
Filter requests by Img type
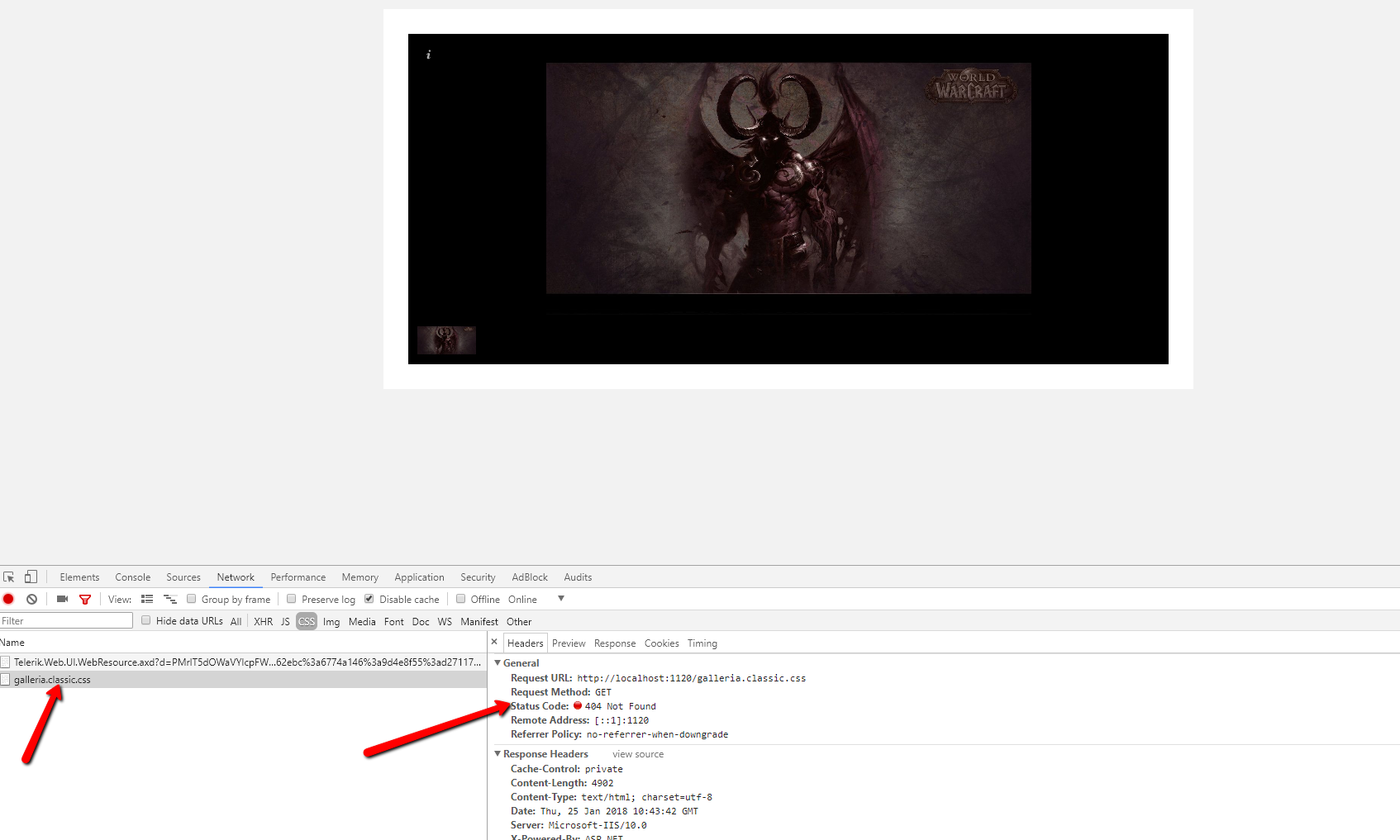[x=331, y=622]
